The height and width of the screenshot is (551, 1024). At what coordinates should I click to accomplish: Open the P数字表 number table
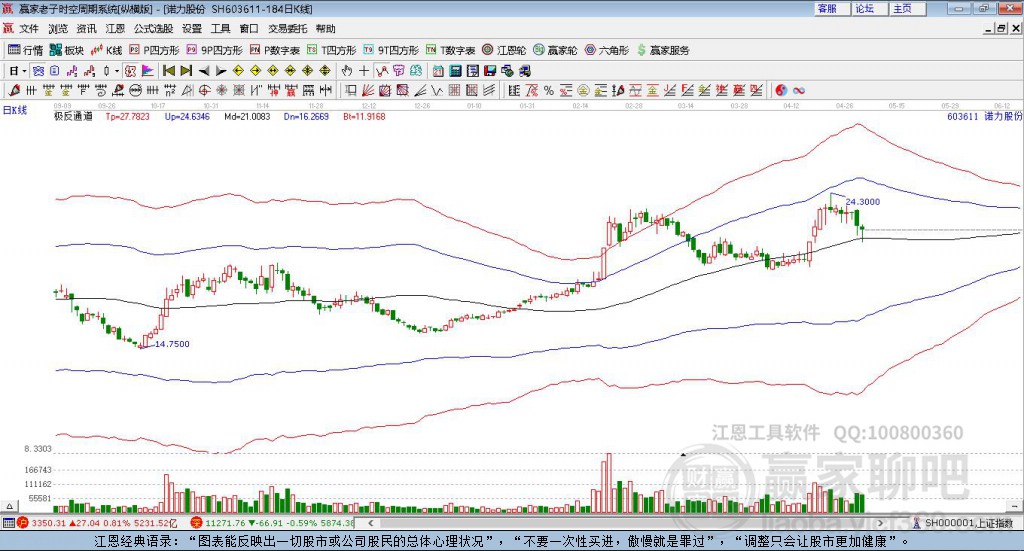[x=274, y=50]
